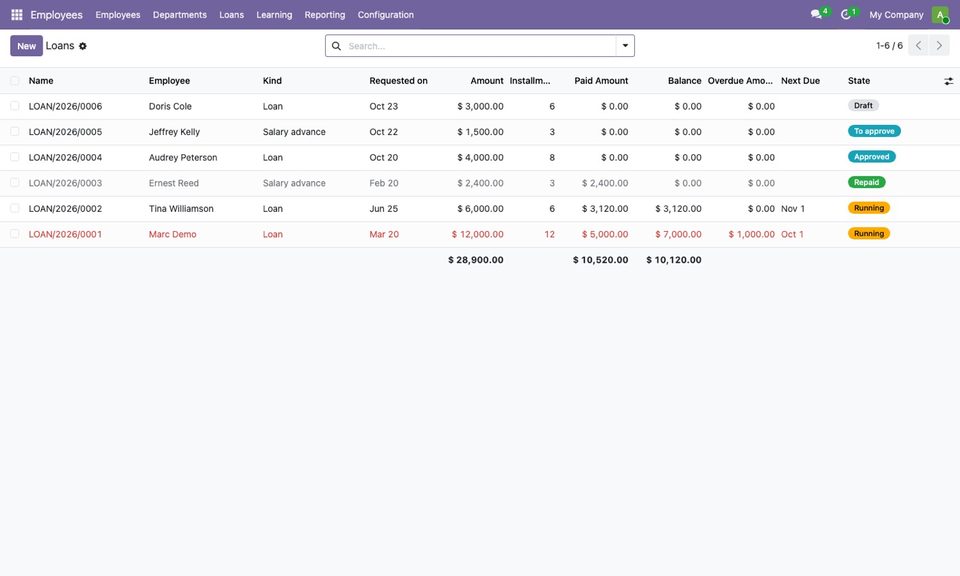Sort by the State column header

tap(858, 81)
